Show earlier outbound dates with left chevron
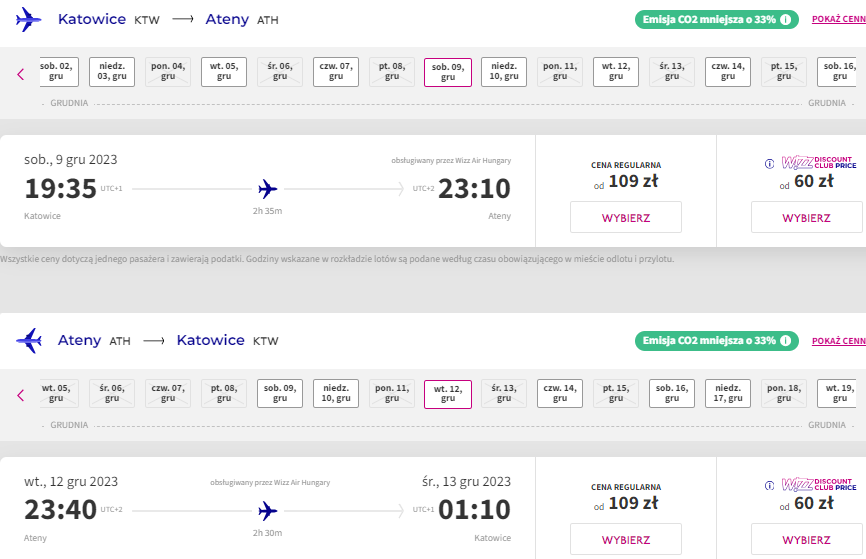 21,74
